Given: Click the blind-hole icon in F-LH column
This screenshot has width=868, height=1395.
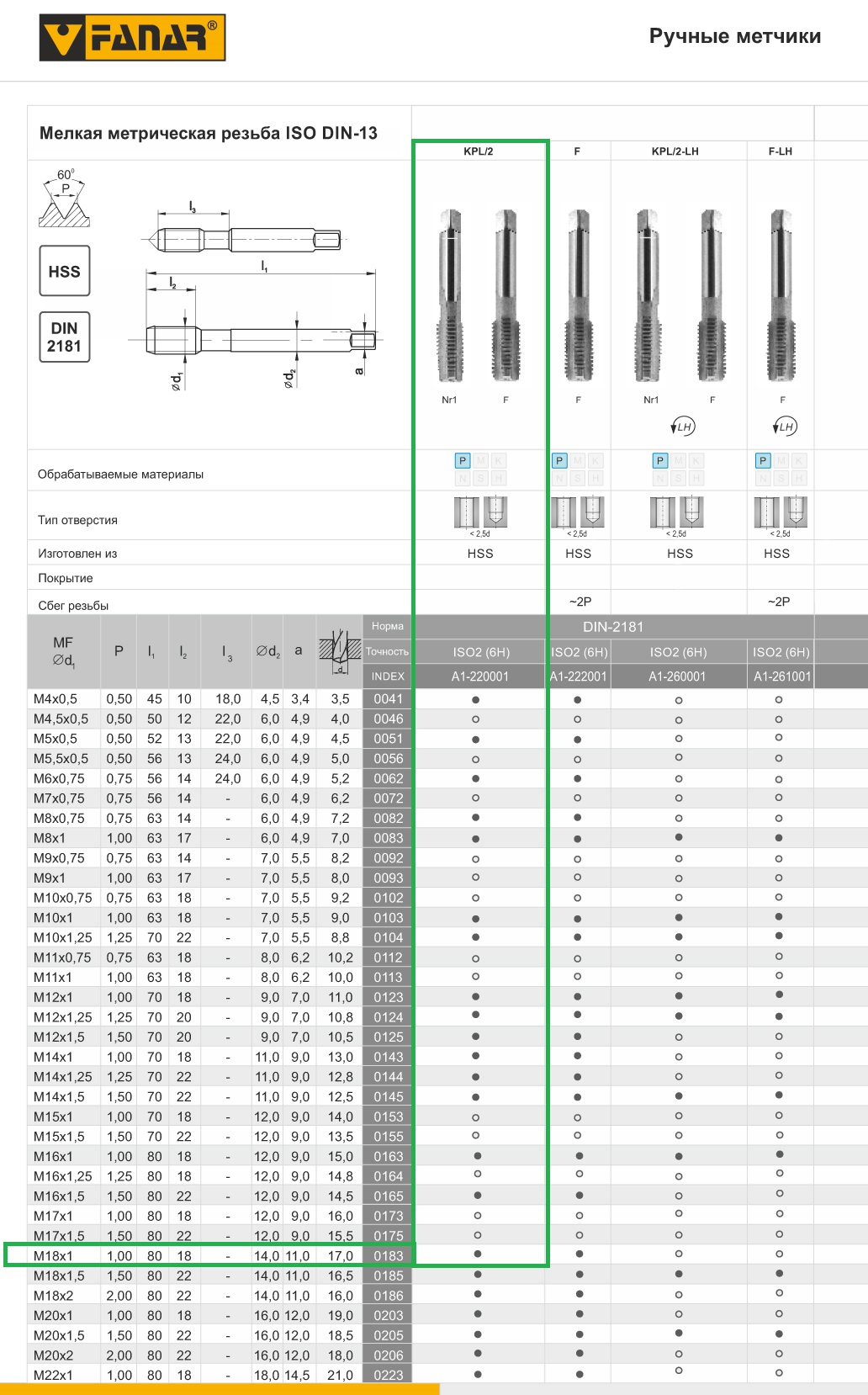Looking at the screenshot, I should (x=795, y=512).
